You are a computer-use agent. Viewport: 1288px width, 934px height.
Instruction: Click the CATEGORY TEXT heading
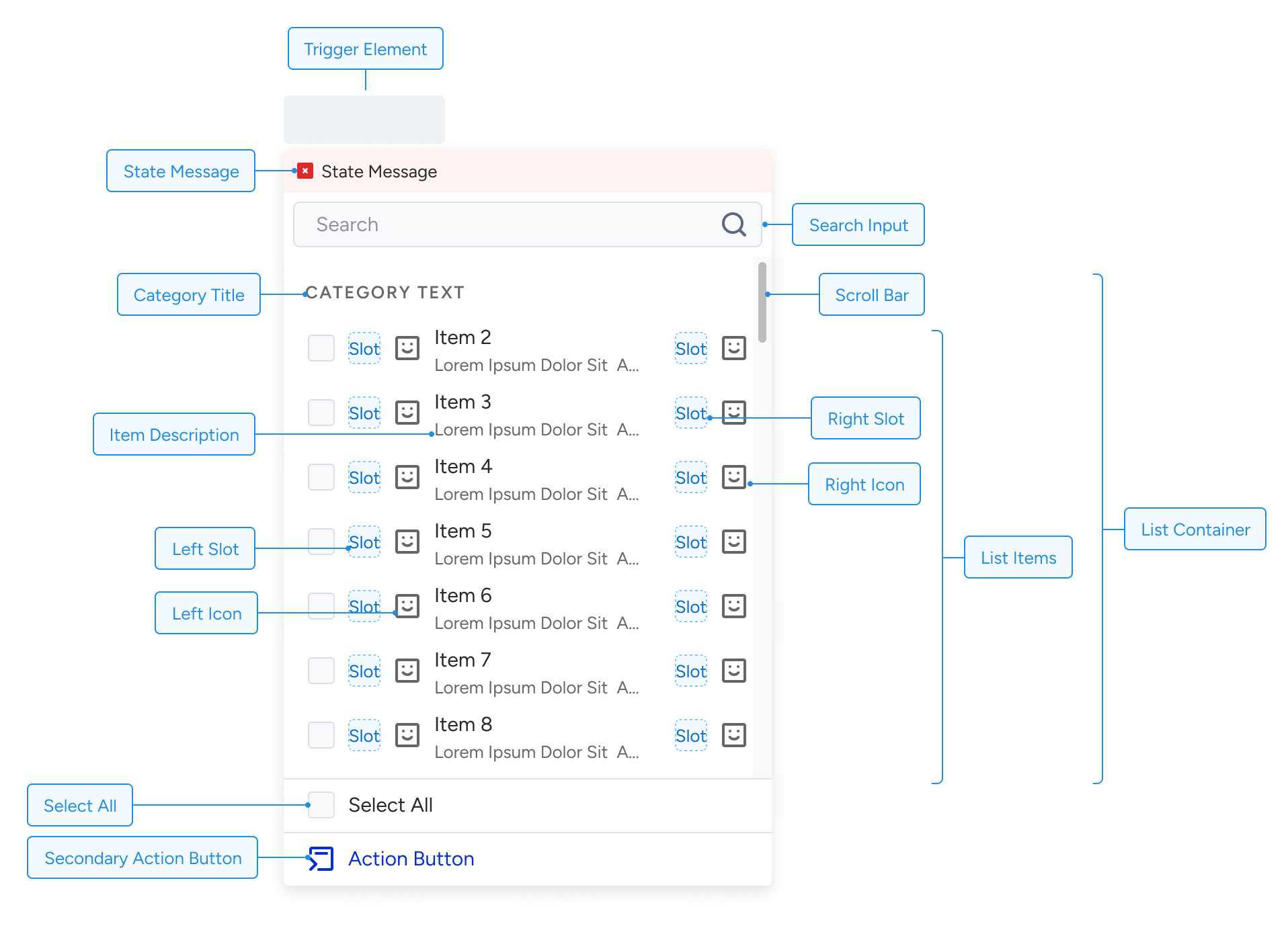pyautogui.click(x=385, y=292)
